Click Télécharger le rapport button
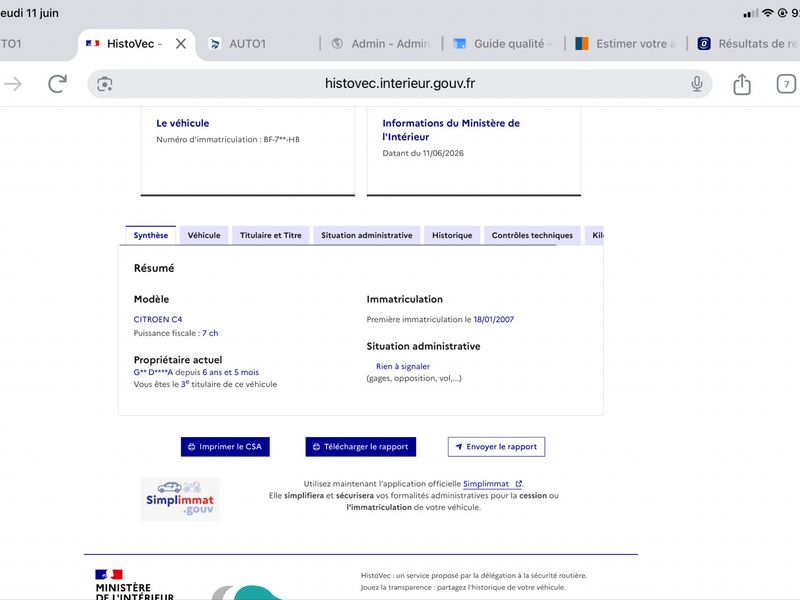This screenshot has width=800, height=600. click(361, 446)
